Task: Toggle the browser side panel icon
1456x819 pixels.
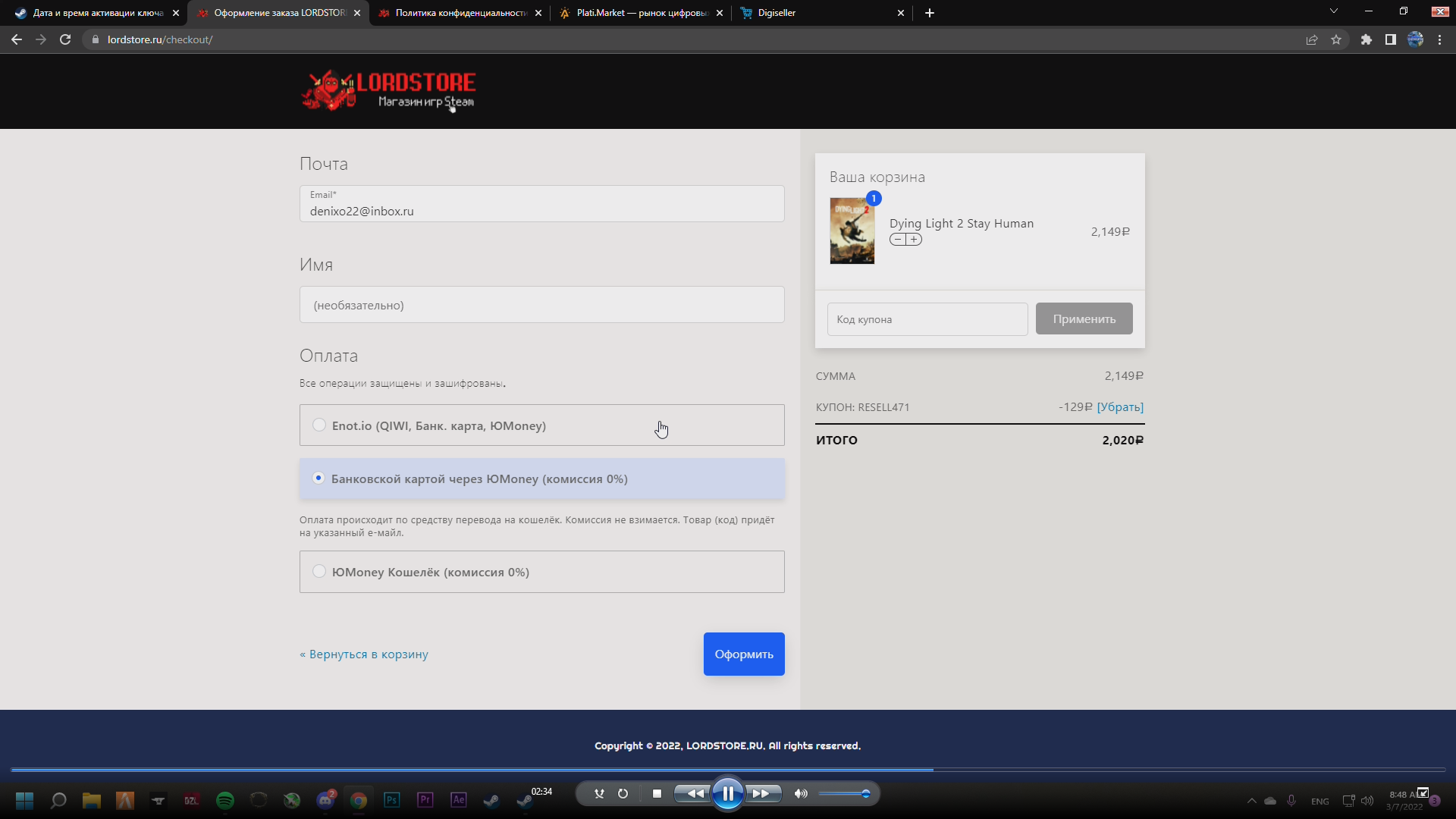Action: pyautogui.click(x=1391, y=39)
